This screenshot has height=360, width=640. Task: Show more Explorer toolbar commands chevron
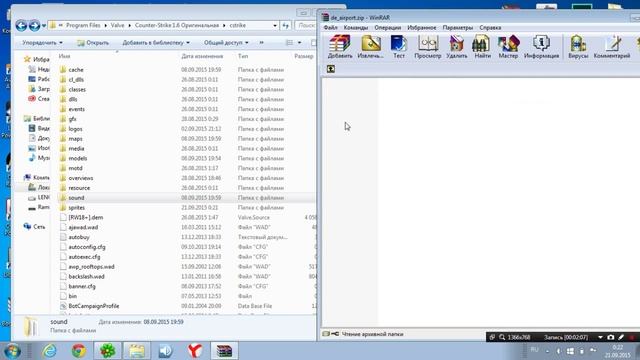(261, 42)
